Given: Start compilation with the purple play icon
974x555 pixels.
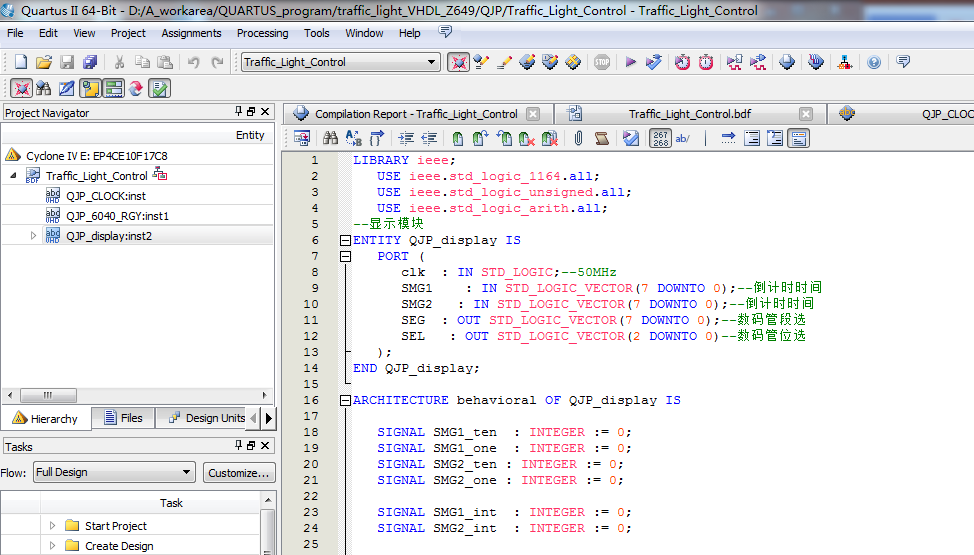Looking at the screenshot, I should click(x=630, y=62).
